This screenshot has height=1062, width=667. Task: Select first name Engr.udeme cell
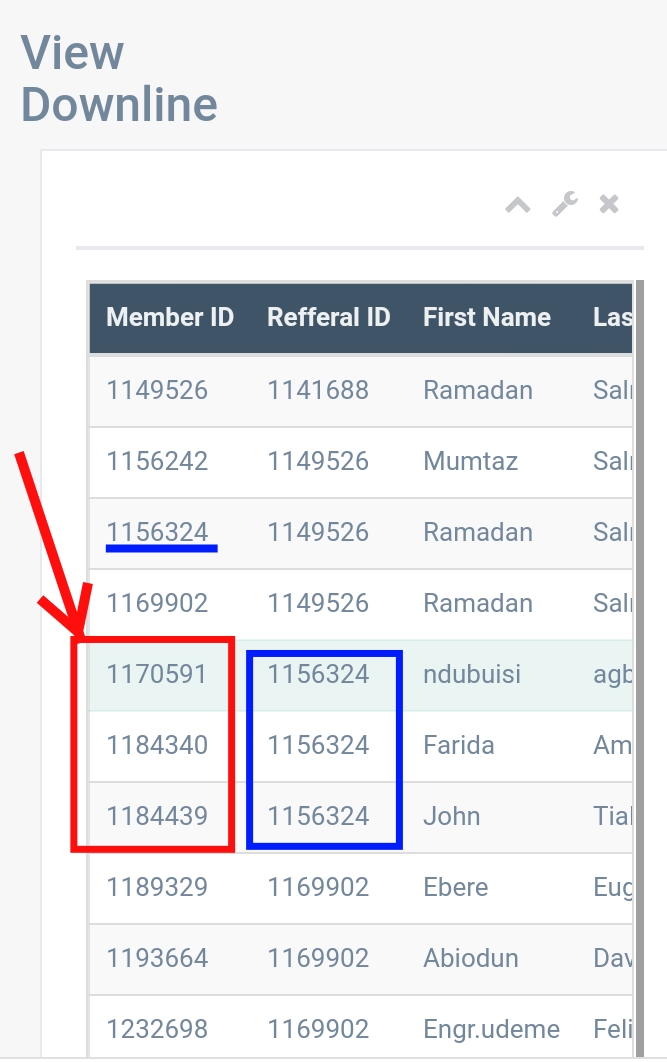[491, 1029]
